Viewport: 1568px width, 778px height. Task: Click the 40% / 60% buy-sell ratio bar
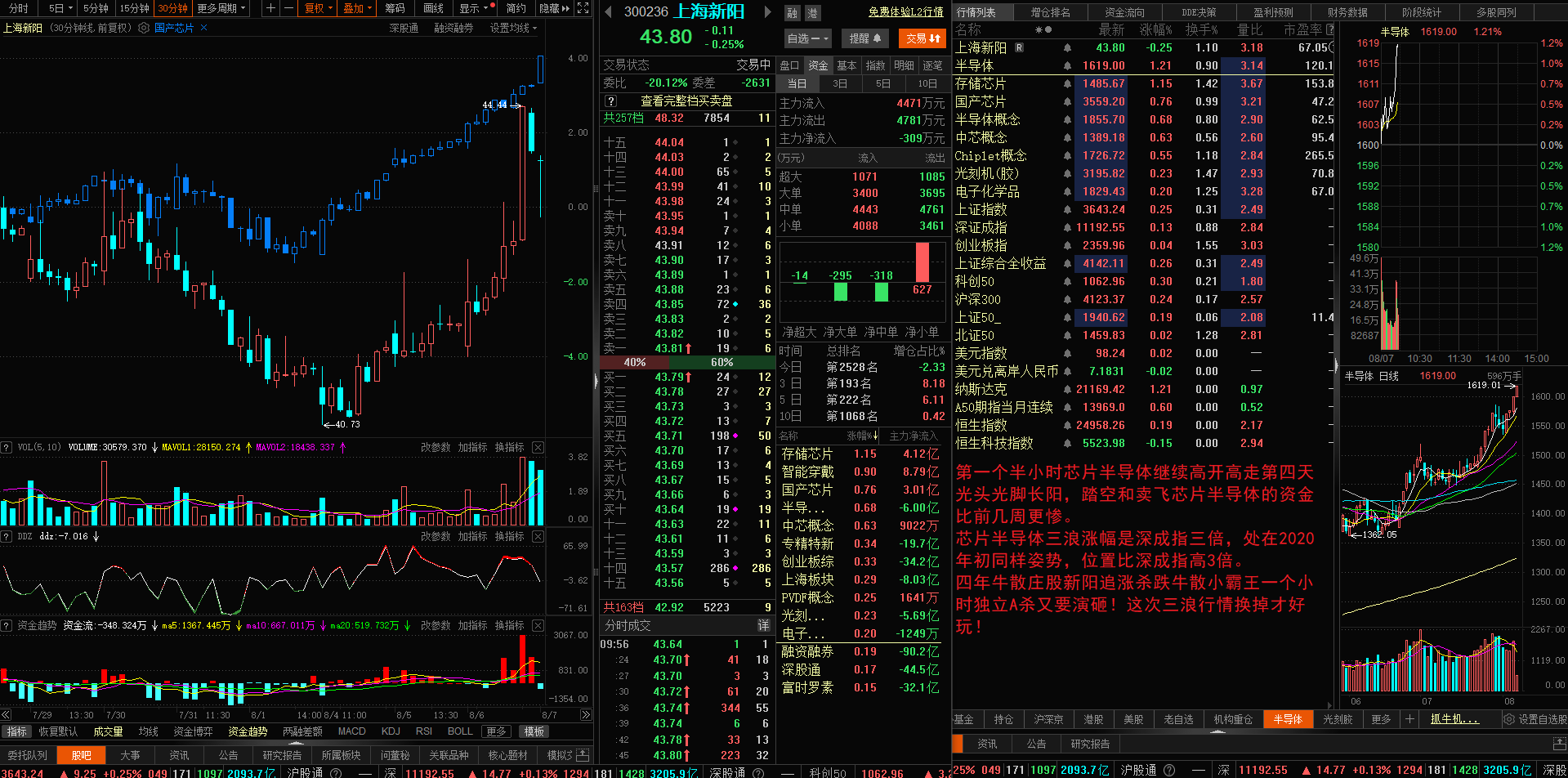click(686, 362)
